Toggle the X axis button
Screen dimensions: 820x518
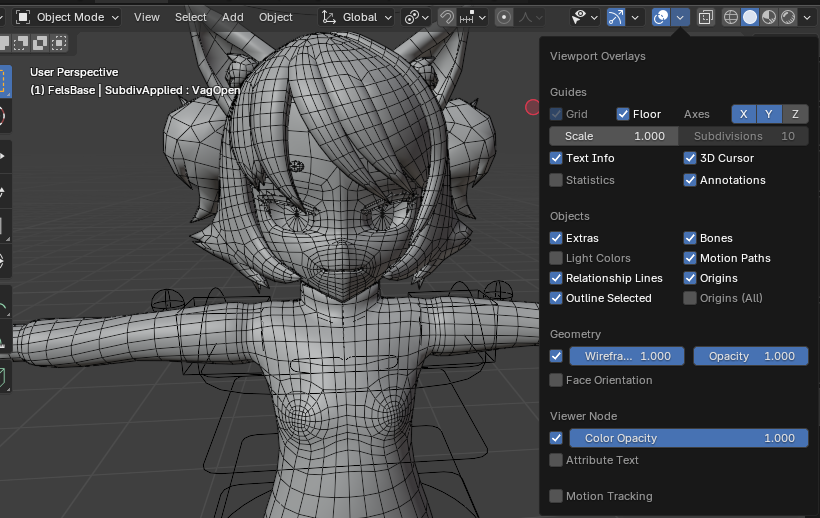click(x=743, y=114)
